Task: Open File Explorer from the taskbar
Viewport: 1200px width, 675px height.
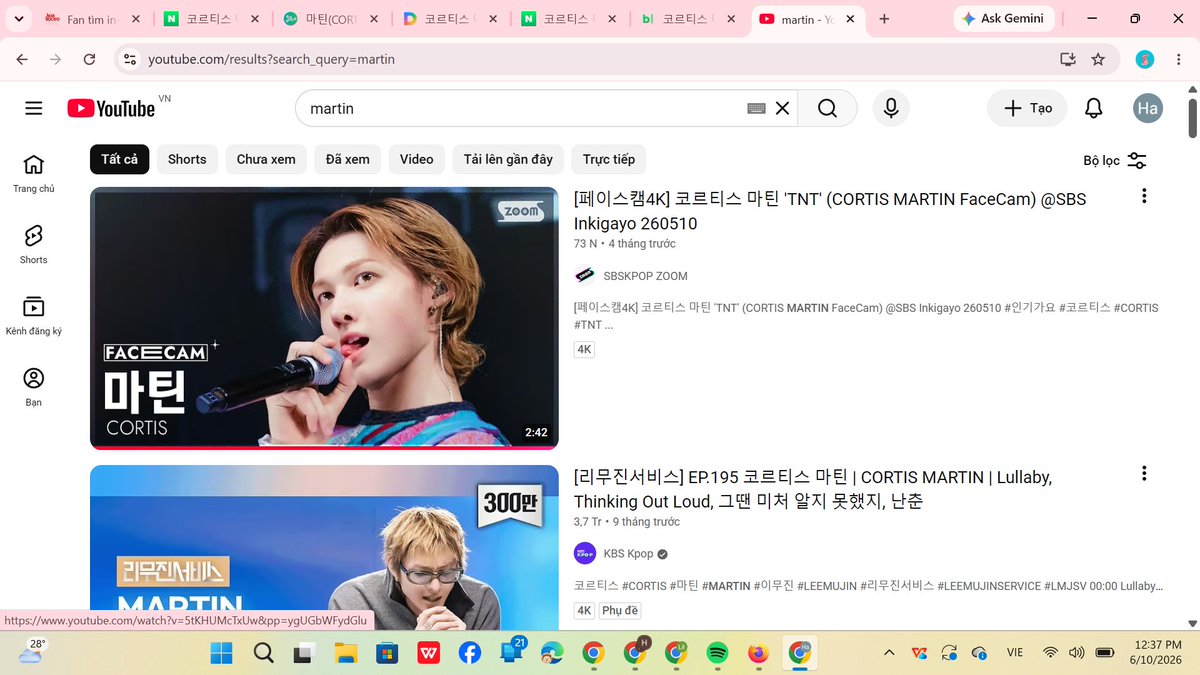Action: pos(345,653)
